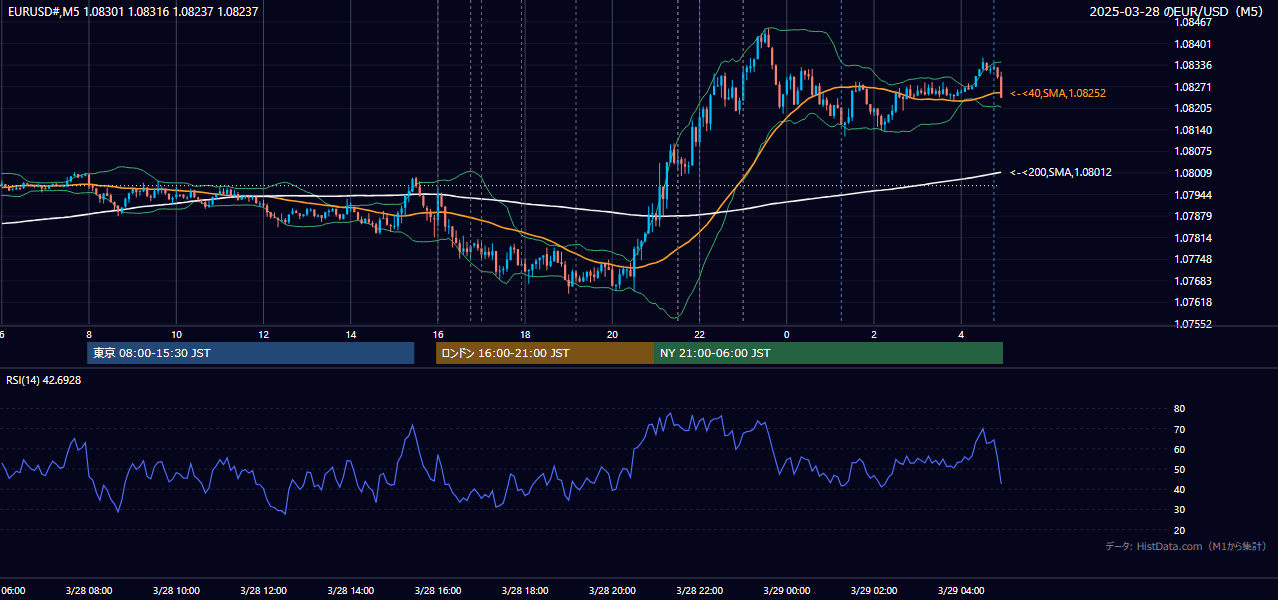
Task: Click the 3/28 14:00 bottom date label
Action: [x=351, y=590]
